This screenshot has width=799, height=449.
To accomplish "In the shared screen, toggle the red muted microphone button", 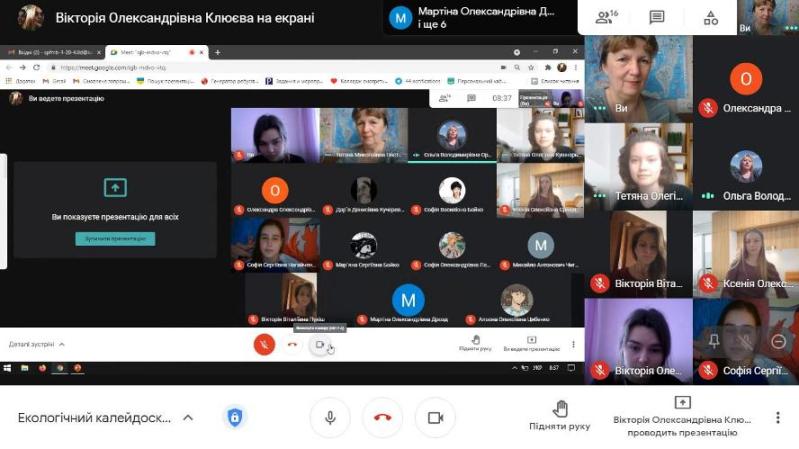I will 264,345.
